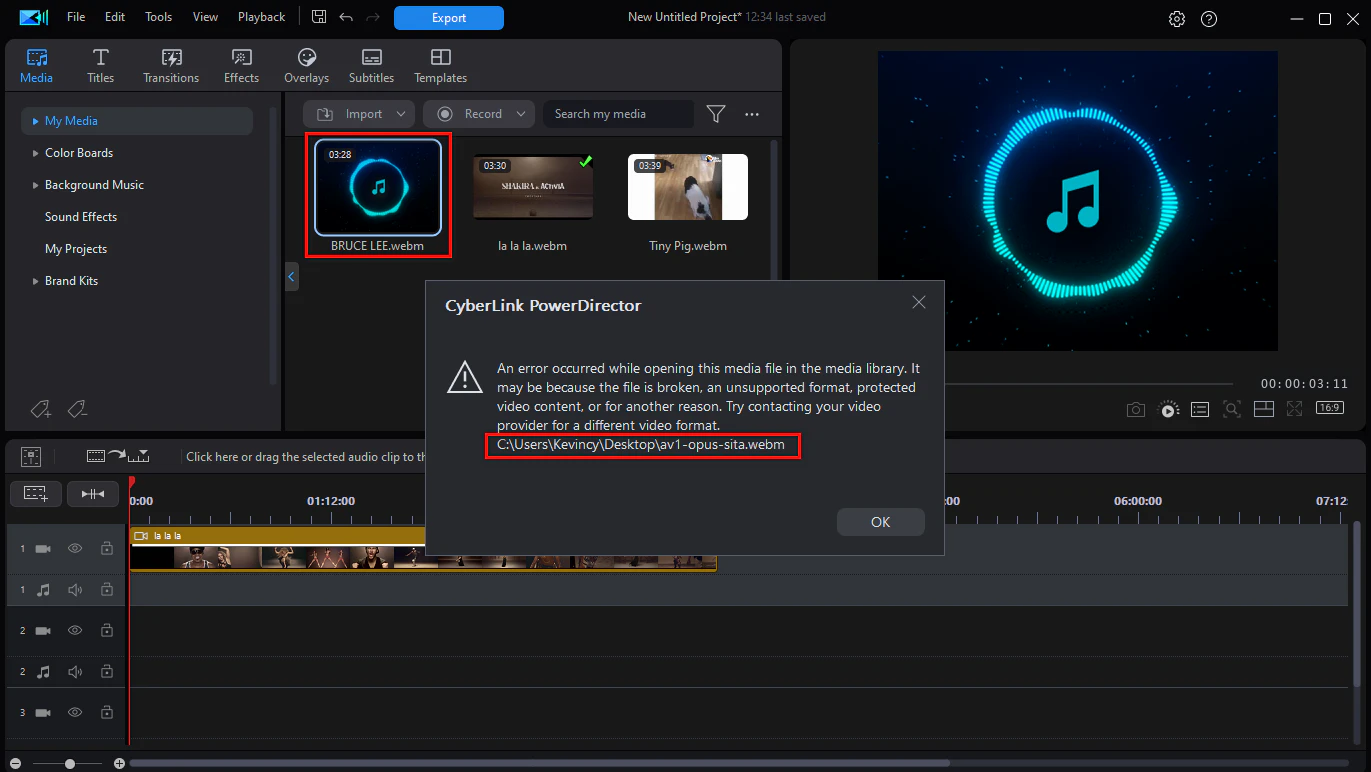Image resolution: width=1371 pixels, height=772 pixels.
Task: Click the preview window layout icon
Action: (1263, 409)
